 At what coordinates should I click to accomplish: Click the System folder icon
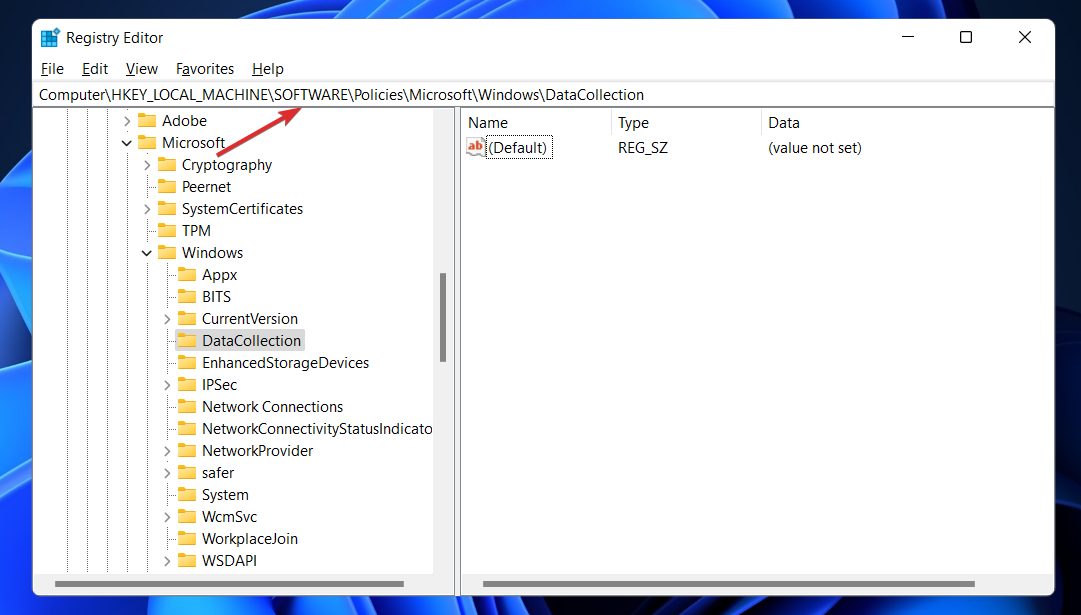tap(187, 495)
